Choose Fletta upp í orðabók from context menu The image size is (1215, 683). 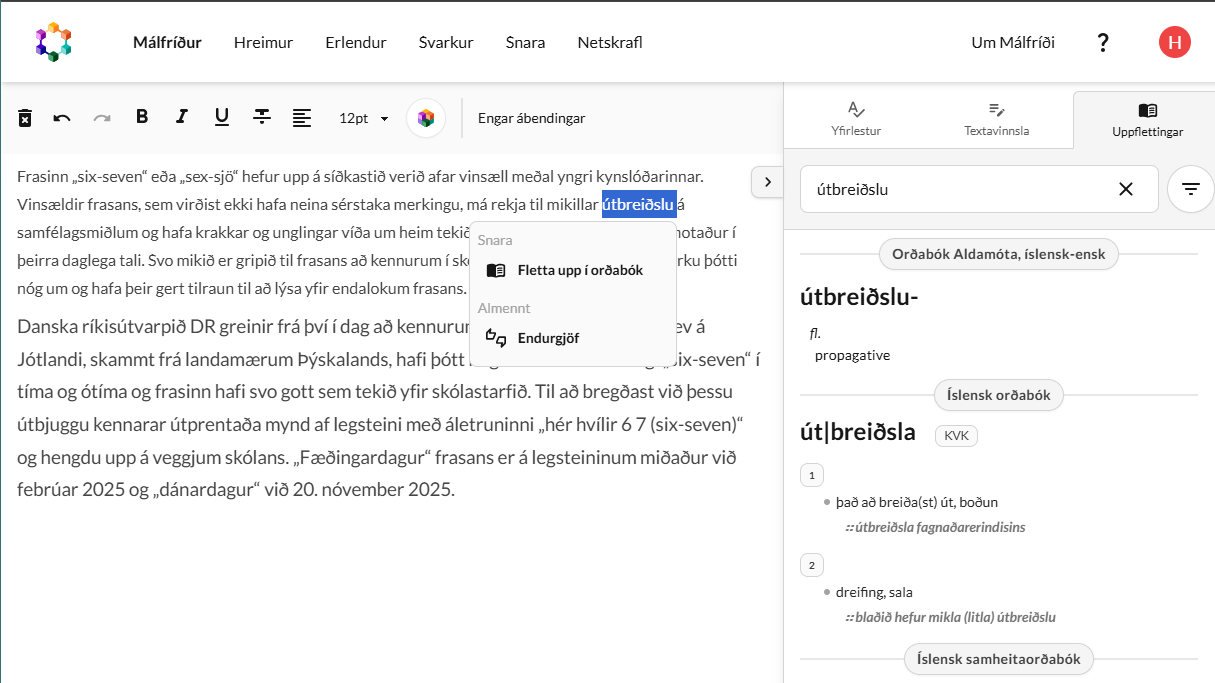point(573,270)
